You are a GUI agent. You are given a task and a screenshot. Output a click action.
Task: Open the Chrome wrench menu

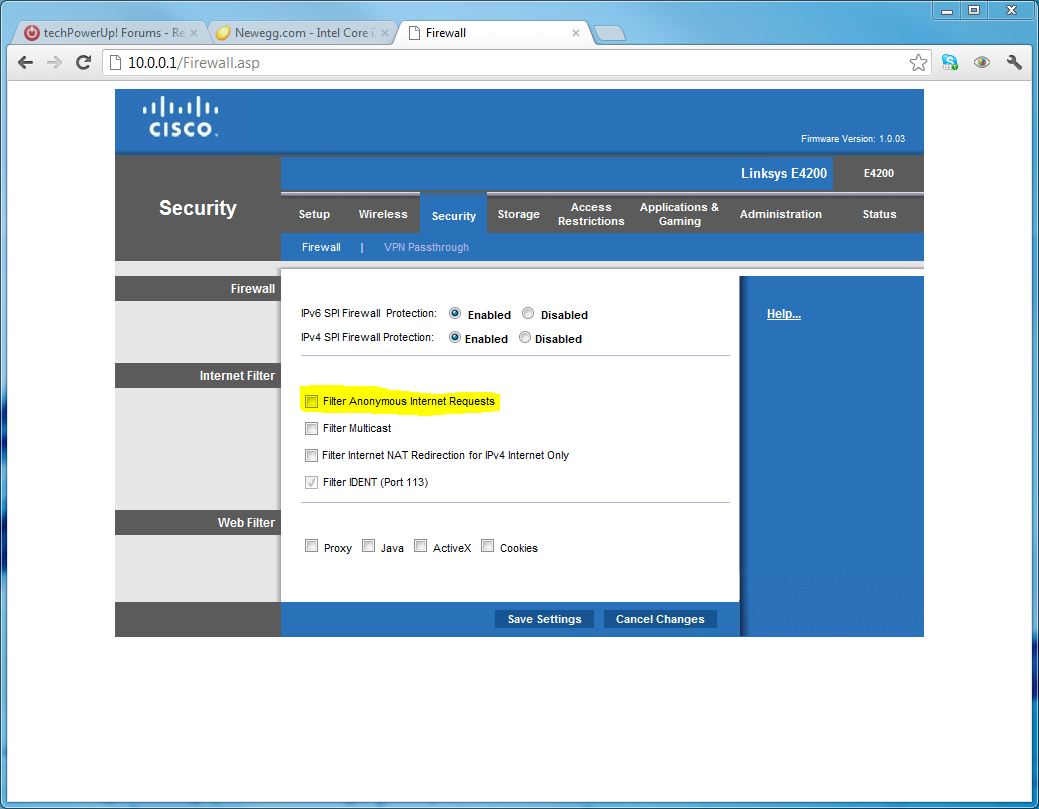1014,62
